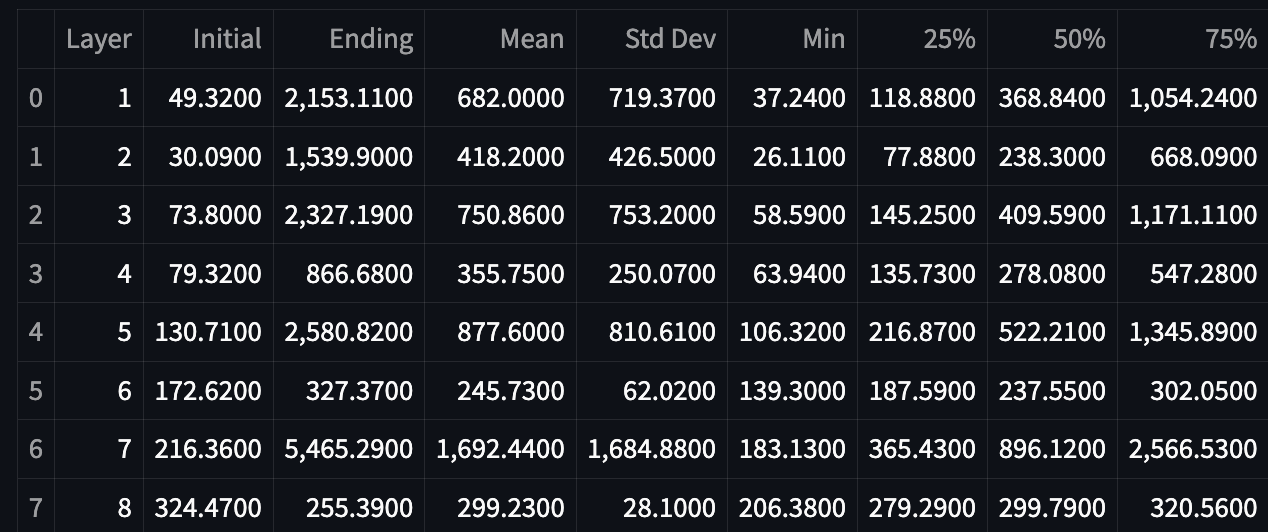
Task: Select the Ending cell showing 5,465.2900
Action: pyautogui.click(x=349, y=448)
